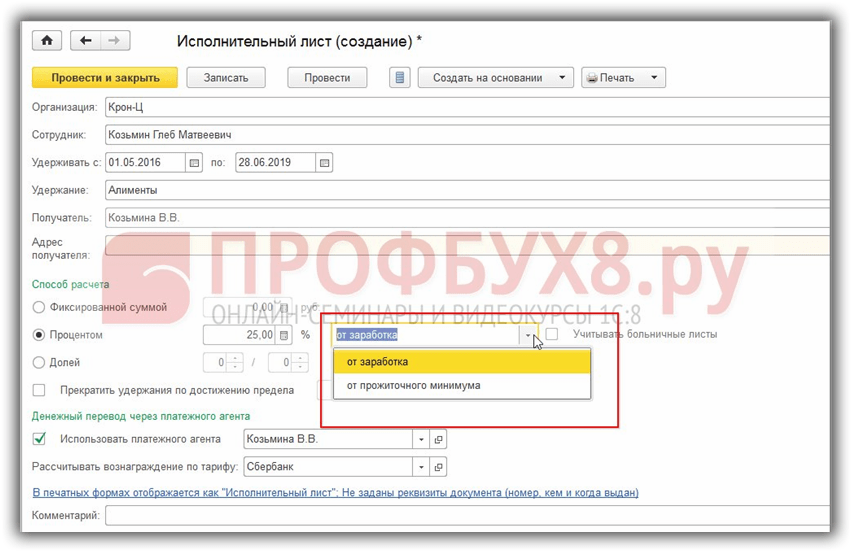Open the Козьмина В.В. payment agent record

click(x=438, y=438)
